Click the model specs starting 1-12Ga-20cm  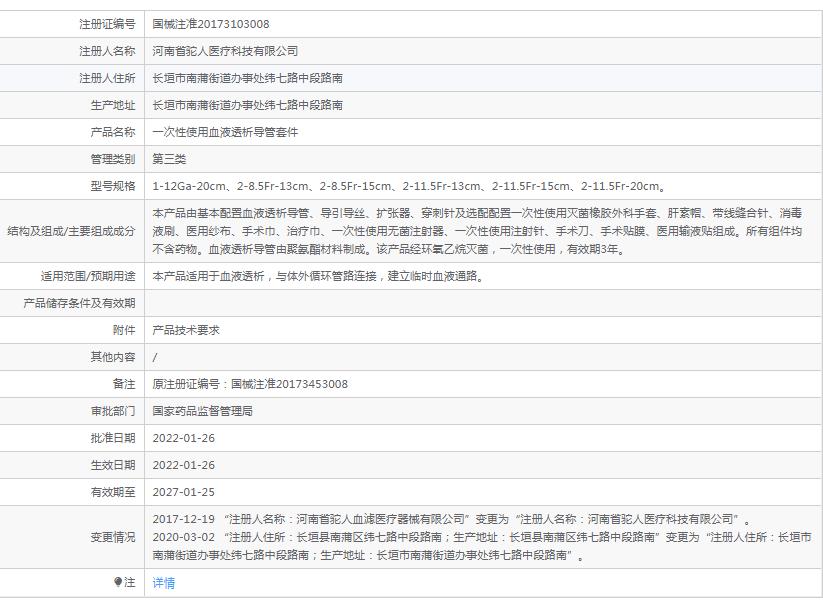coord(409,186)
